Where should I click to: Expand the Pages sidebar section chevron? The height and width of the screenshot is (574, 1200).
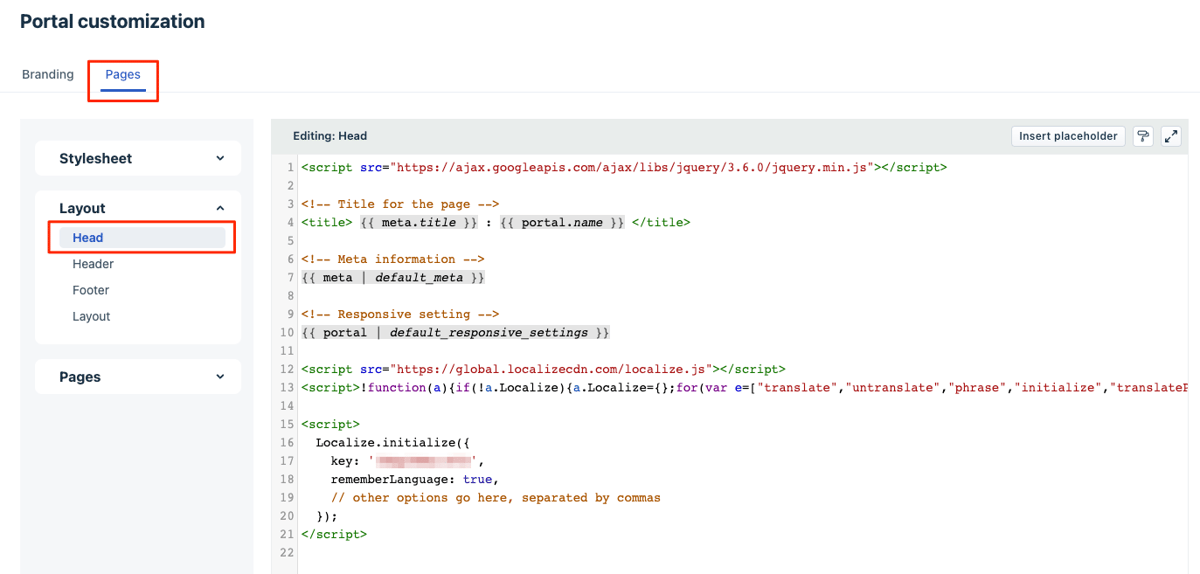point(220,377)
